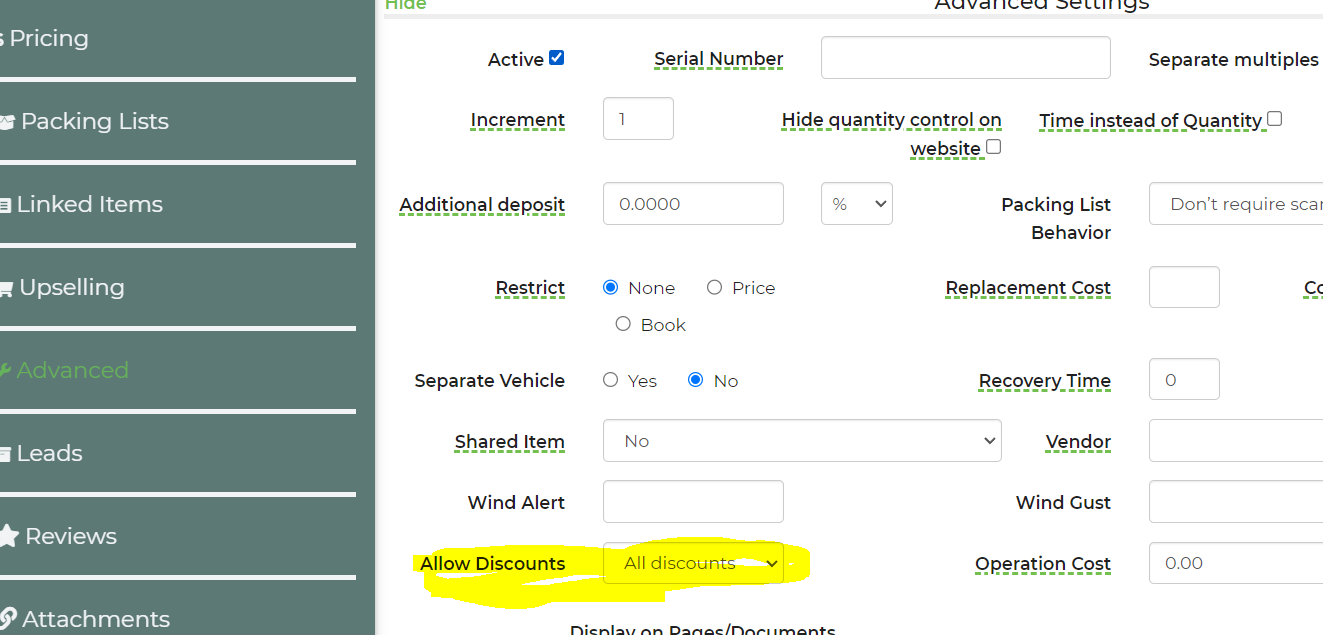Open the Allow Discounts dropdown

pyautogui.click(x=693, y=563)
